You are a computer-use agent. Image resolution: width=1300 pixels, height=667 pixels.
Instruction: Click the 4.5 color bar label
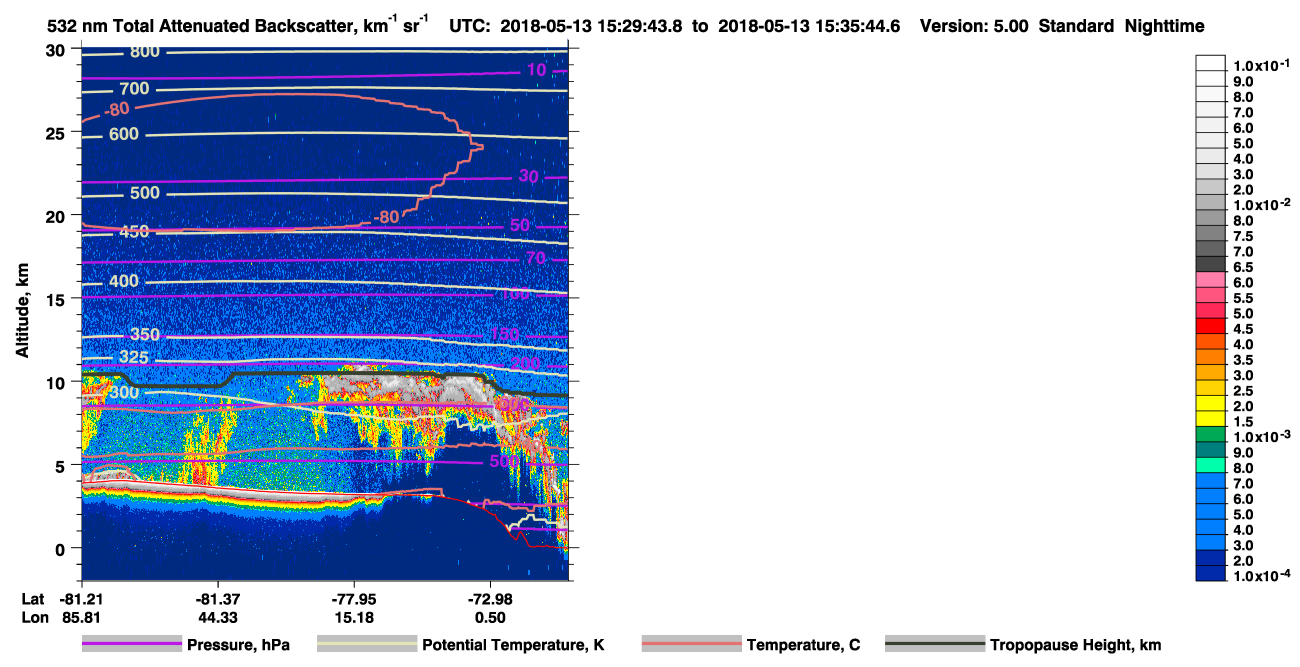tap(1243, 329)
